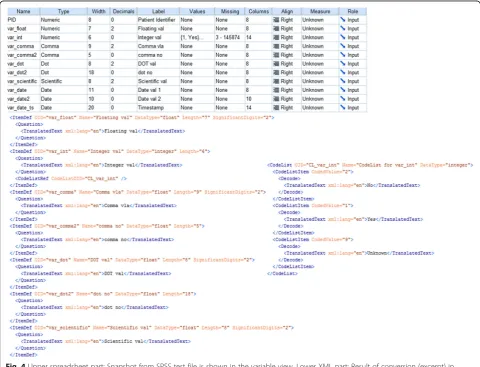480x367 pixels.
Task: Click the Patient Identifier label cell
Action: tap(158, 20)
